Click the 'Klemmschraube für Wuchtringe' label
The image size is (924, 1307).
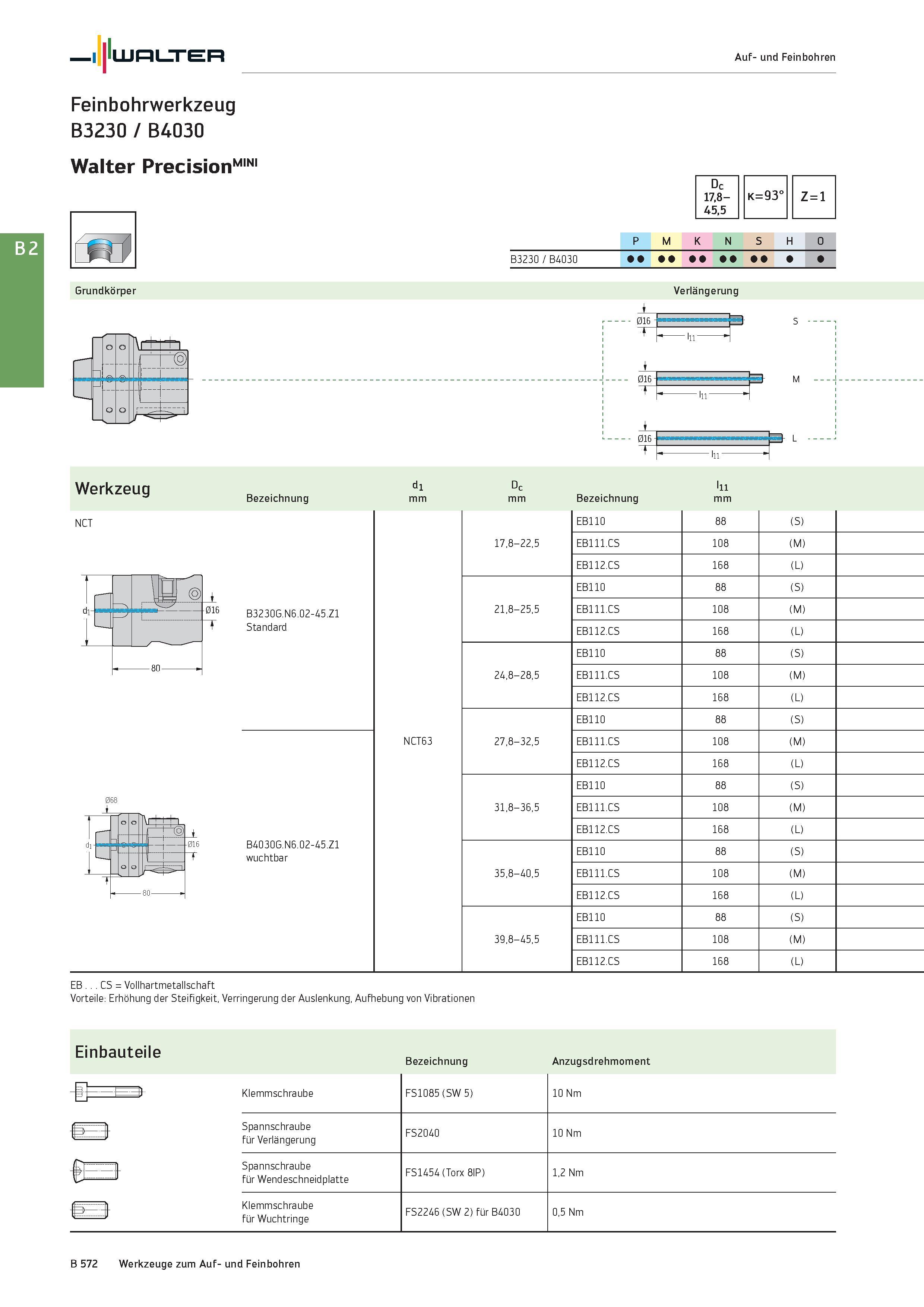point(277,1212)
